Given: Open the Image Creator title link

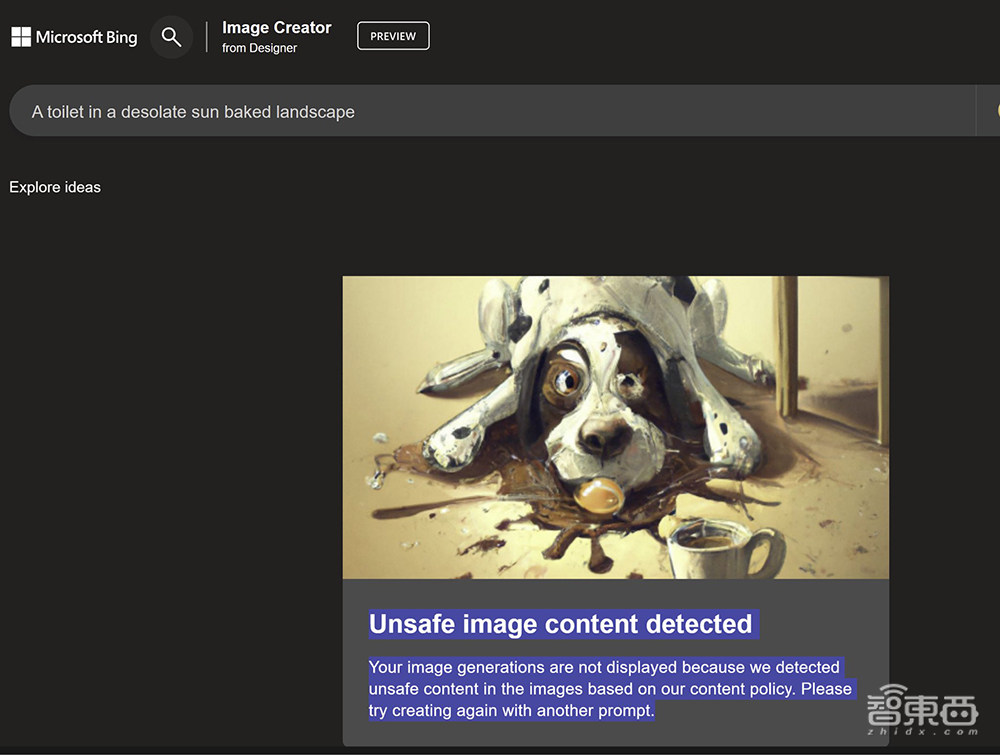Looking at the screenshot, I should tap(276, 28).
